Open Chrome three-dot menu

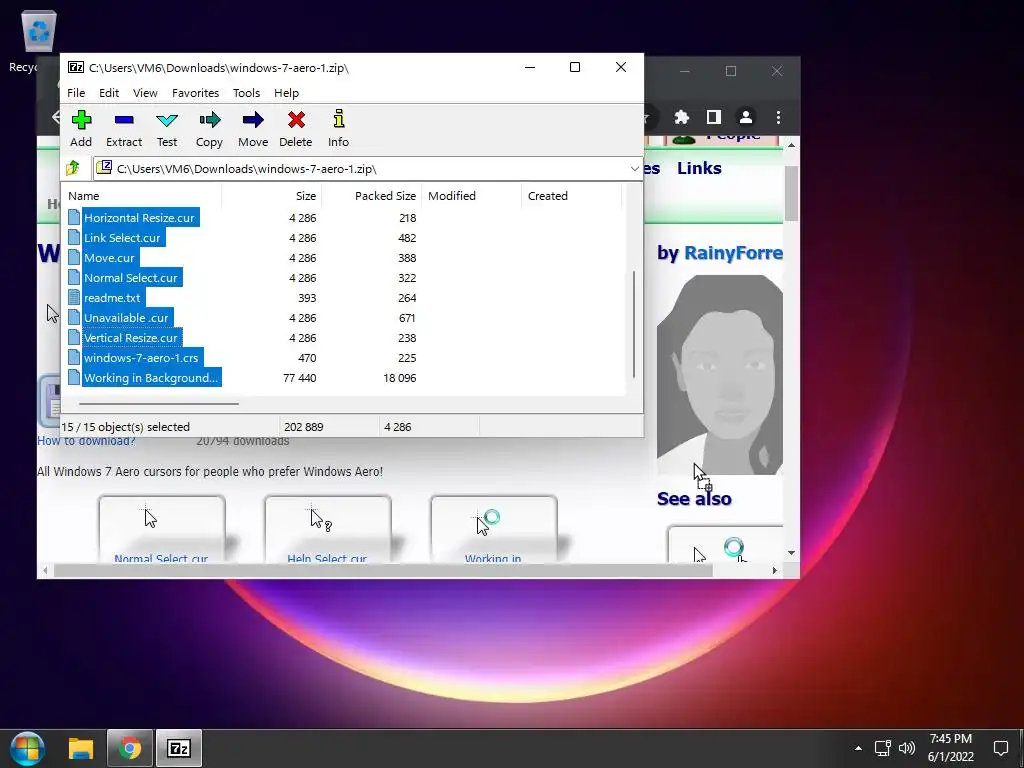(778, 117)
